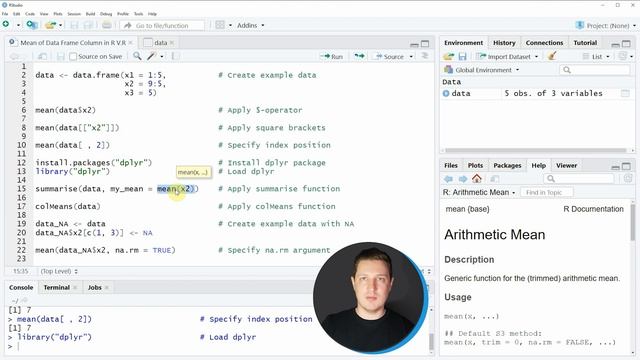Open the List view dropdown
This screenshot has height=360, width=640.
[x=596, y=56]
